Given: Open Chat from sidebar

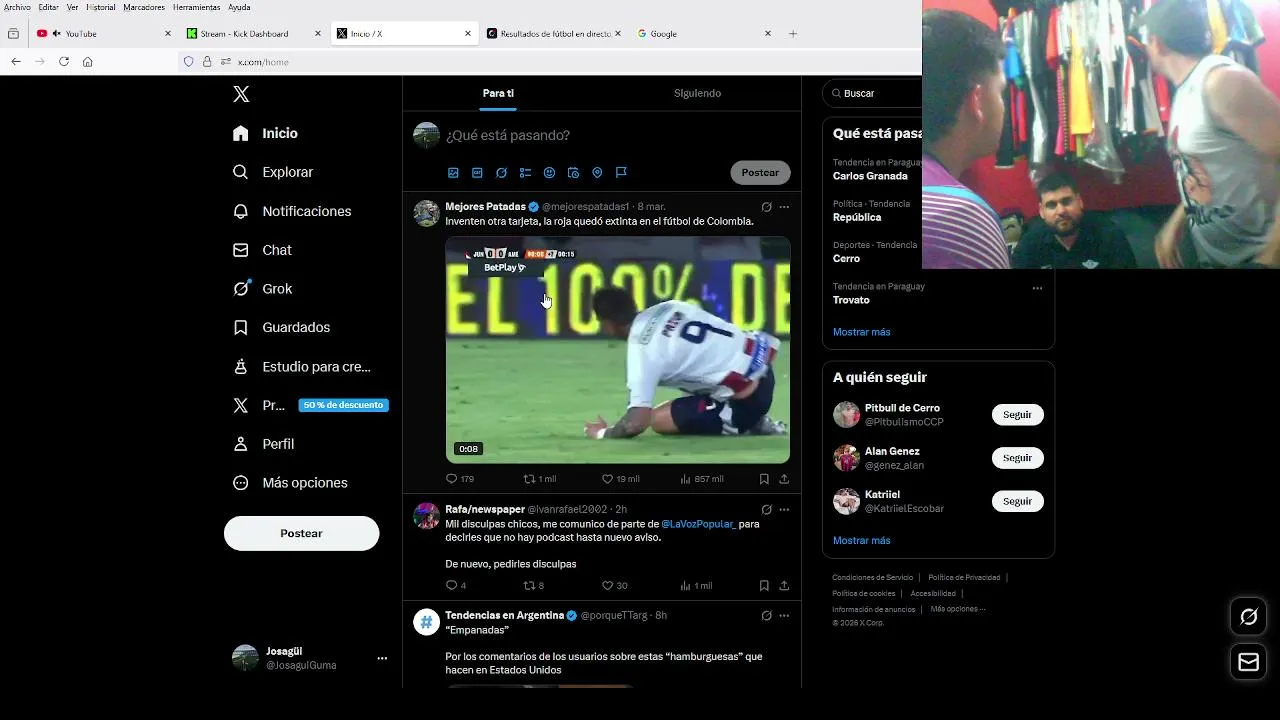Looking at the screenshot, I should point(262,250).
